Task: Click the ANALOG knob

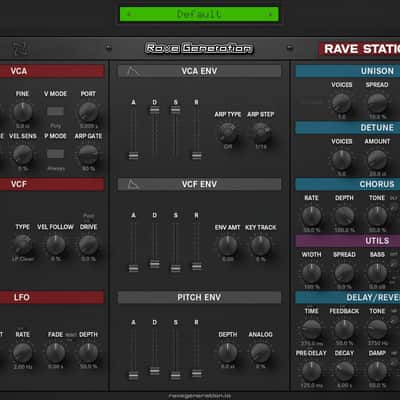Action: click(261, 353)
